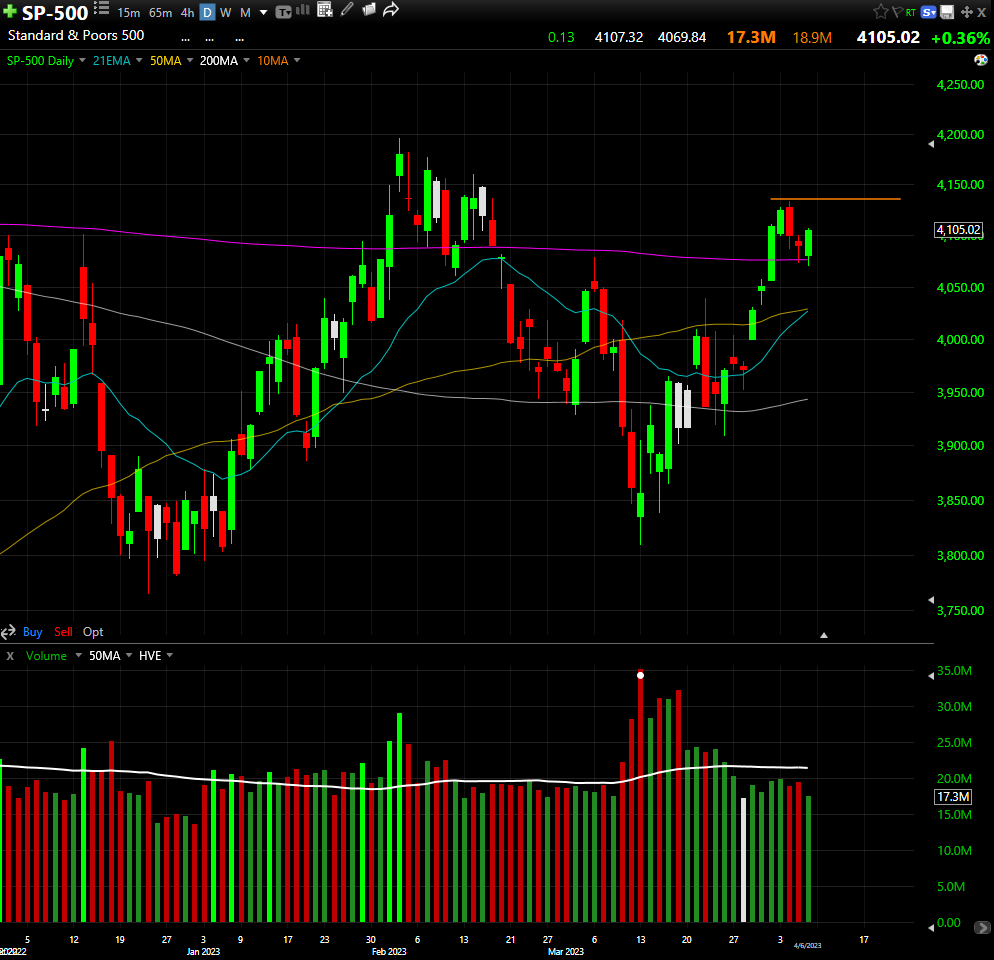Click the bottom-right scroll arrow button
994x960 pixels.
(982, 928)
